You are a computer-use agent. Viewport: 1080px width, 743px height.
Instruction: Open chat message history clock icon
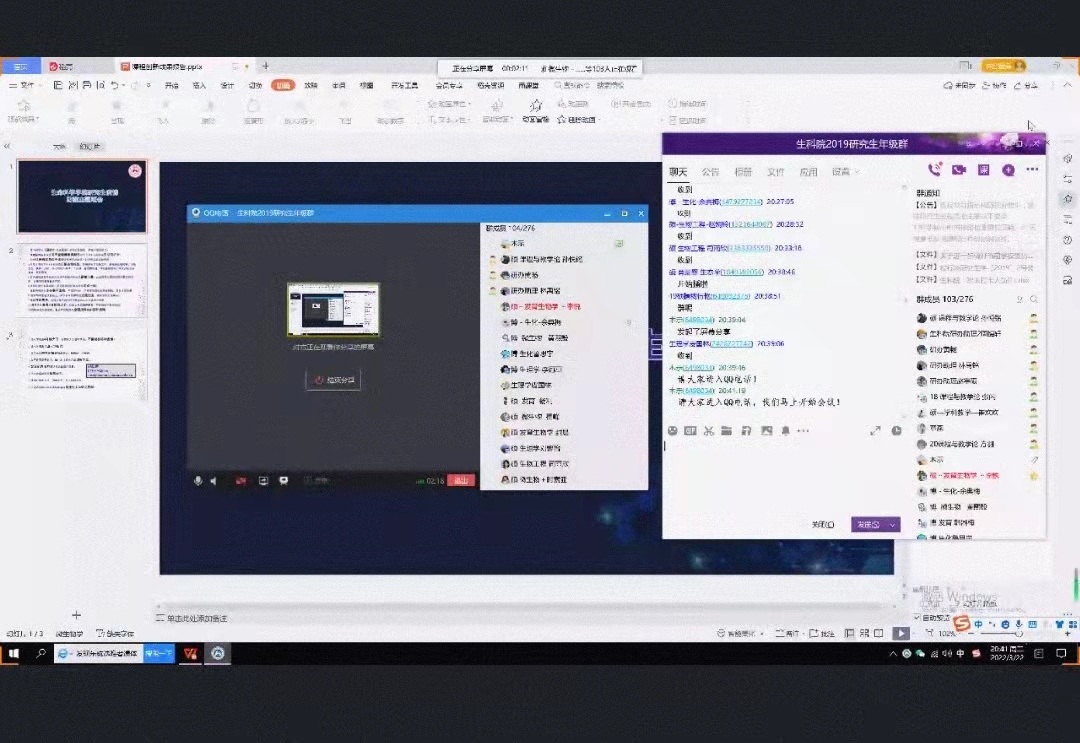pyautogui.click(x=896, y=431)
